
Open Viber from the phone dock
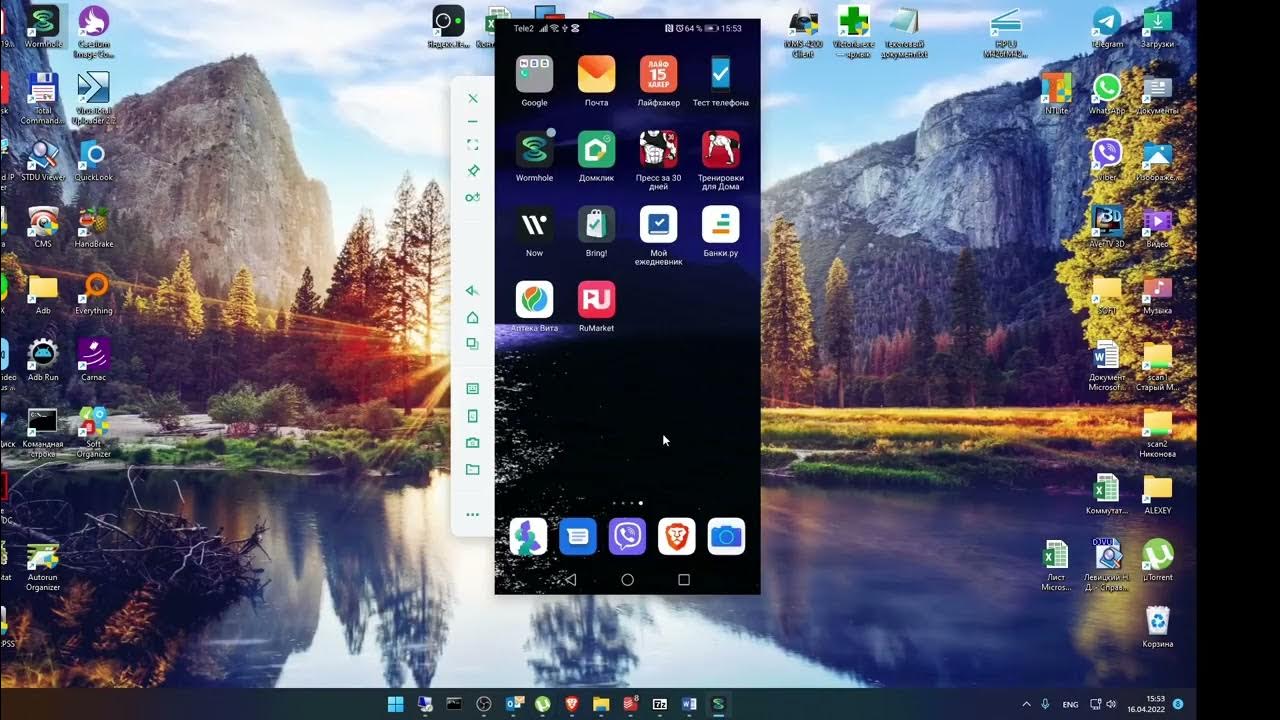coord(627,537)
